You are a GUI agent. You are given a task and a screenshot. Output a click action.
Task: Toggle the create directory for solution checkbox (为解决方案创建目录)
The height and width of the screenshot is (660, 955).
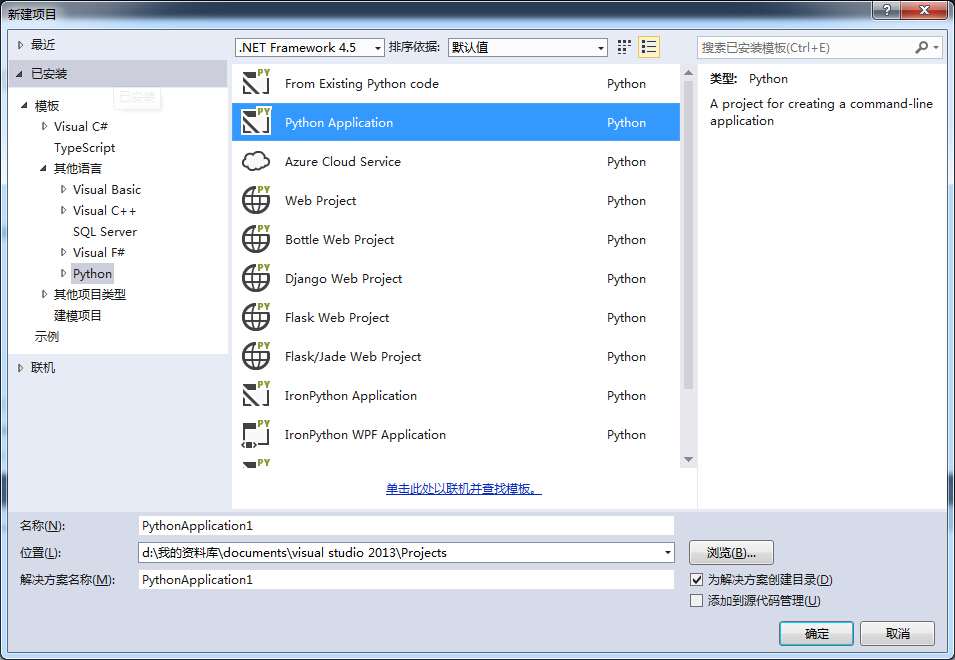(697, 580)
